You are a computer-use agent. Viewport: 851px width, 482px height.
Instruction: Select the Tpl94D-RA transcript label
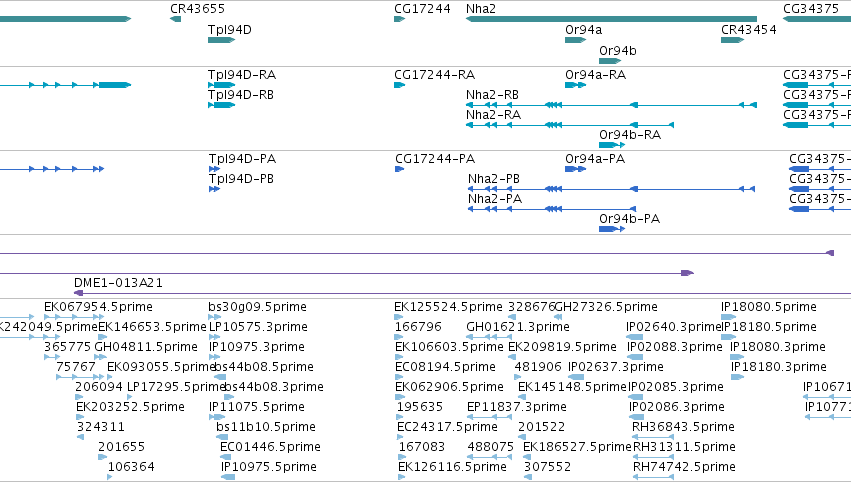[x=242, y=75]
